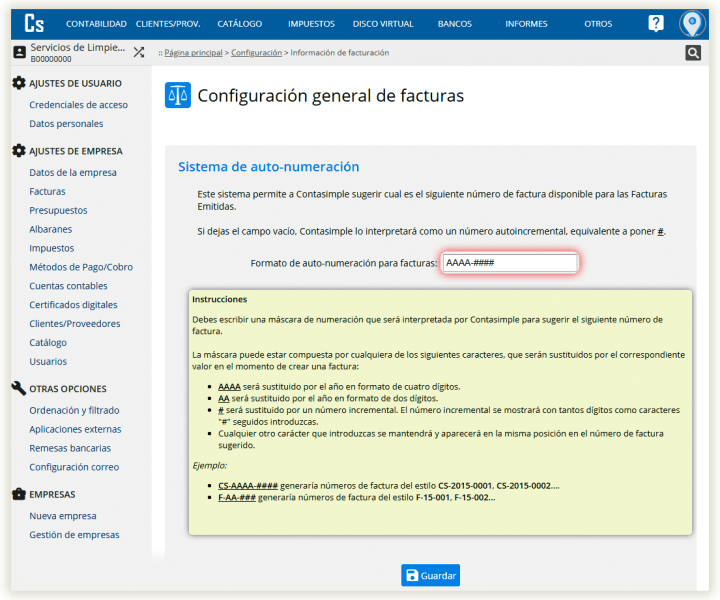This screenshot has height=600, width=720.
Task: Open the Clientes/Prov. menu
Action: (x=168, y=24)
